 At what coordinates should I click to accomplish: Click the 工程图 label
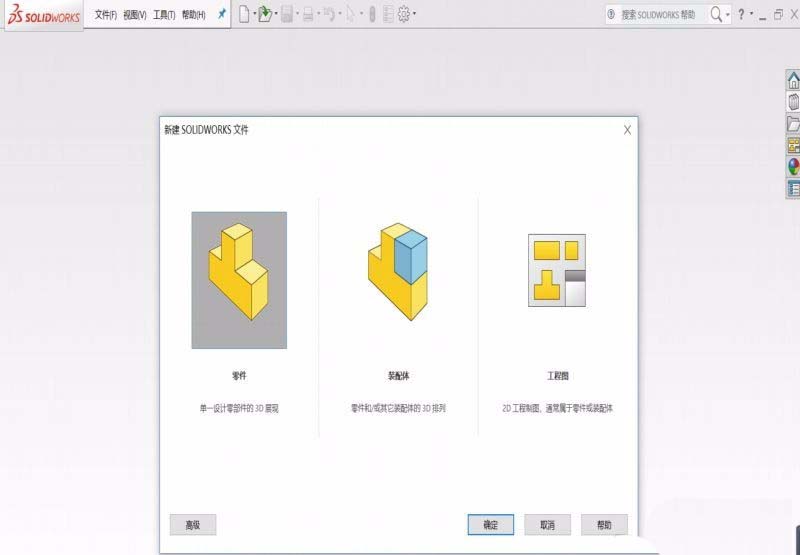pos(557,376)
